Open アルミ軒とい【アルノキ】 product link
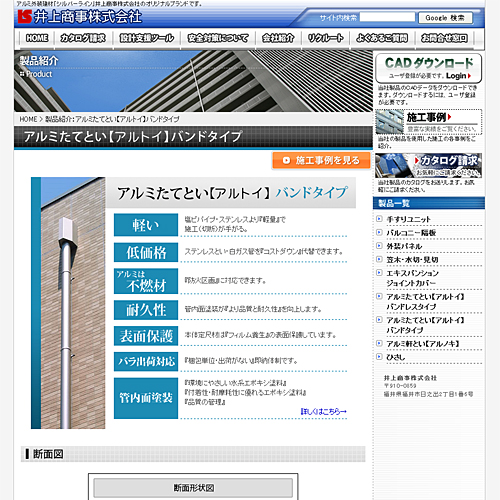 click(423, 344)
